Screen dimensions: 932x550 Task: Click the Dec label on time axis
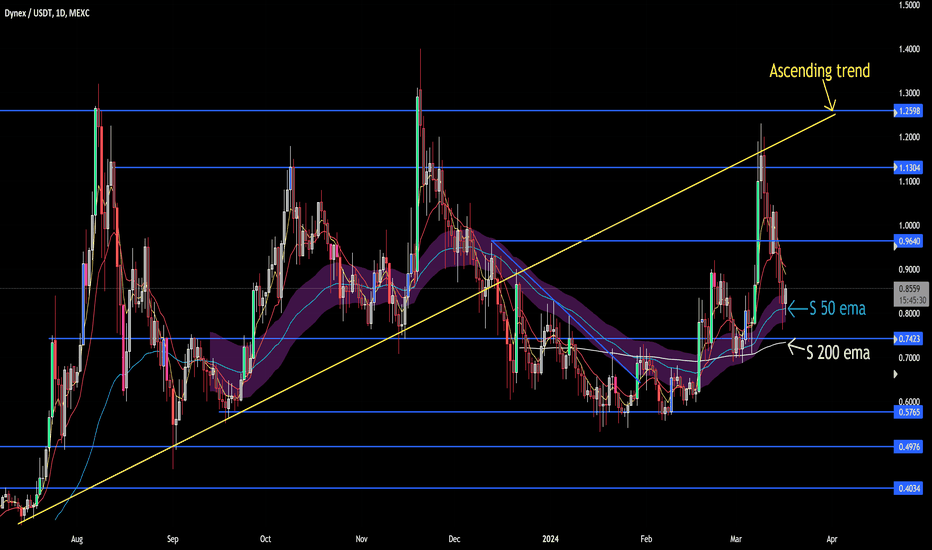454,539
